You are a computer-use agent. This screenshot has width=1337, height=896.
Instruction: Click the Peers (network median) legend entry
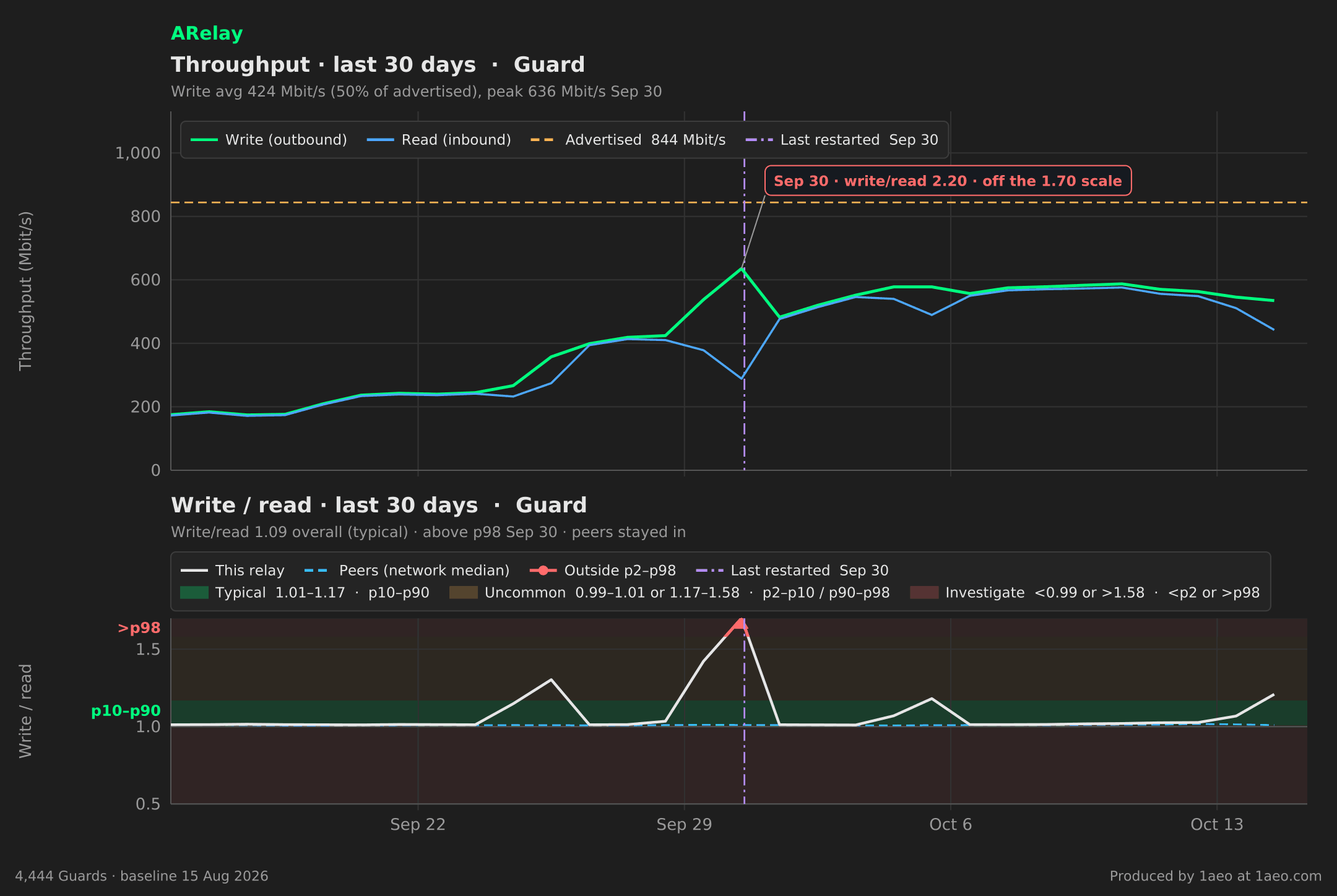[407, 571]
